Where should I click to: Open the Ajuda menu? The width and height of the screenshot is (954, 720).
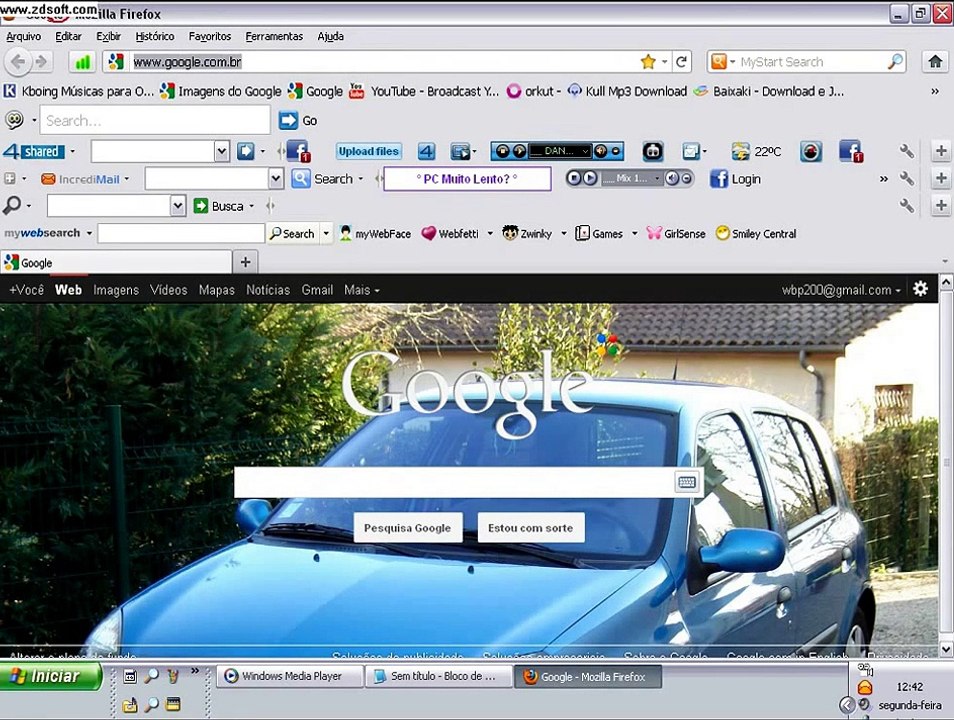click(330, 37)
